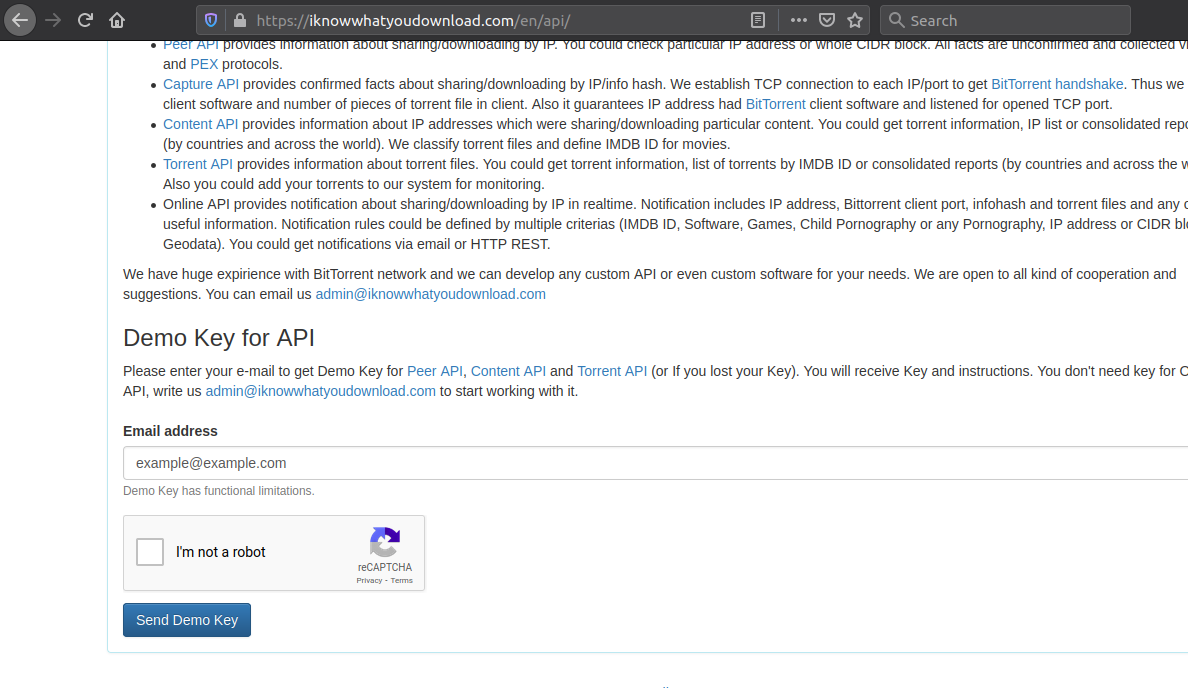1188x688 pixels.
Task: Submit with Send Demo Key button
Action: click(187, 620)
